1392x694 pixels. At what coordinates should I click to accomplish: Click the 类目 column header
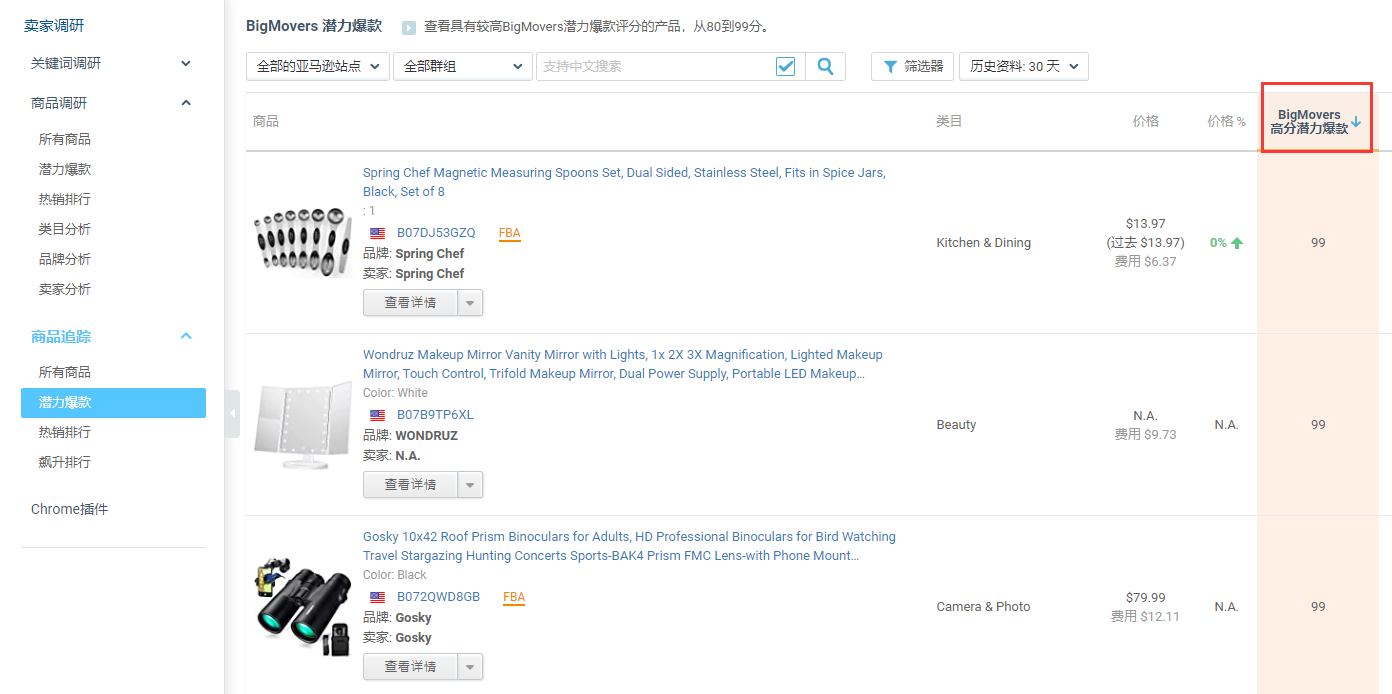click(949, 121)
